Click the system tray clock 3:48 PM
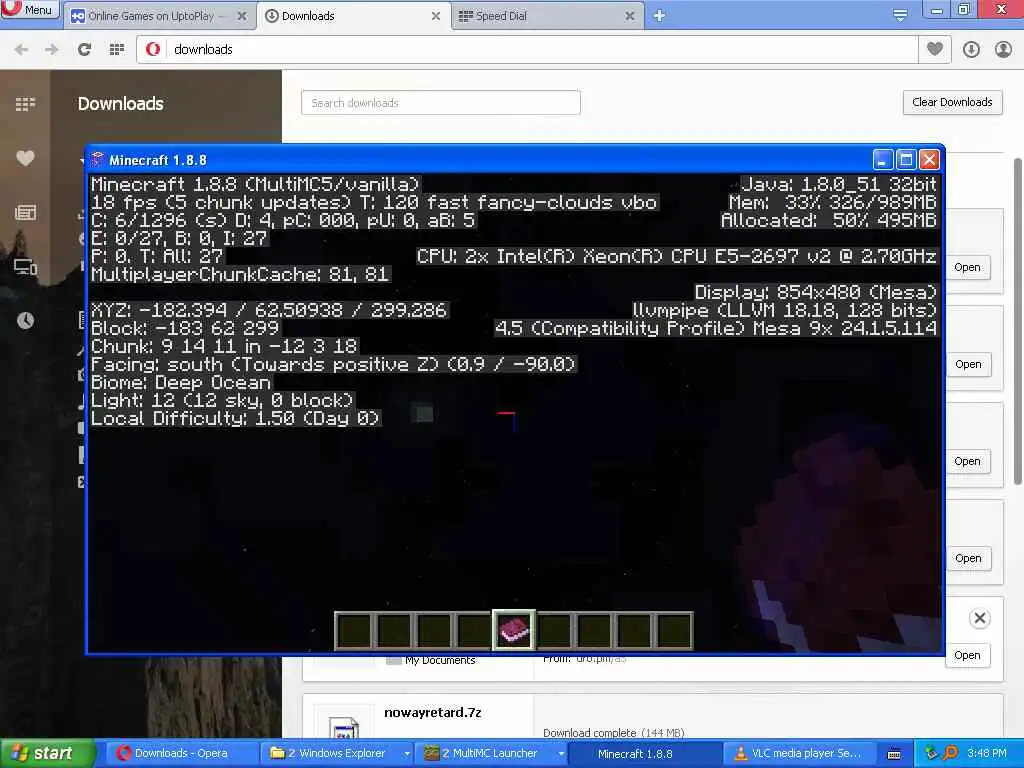The height and width of the screenshot is (768, 1024). [x=987, y=753]
